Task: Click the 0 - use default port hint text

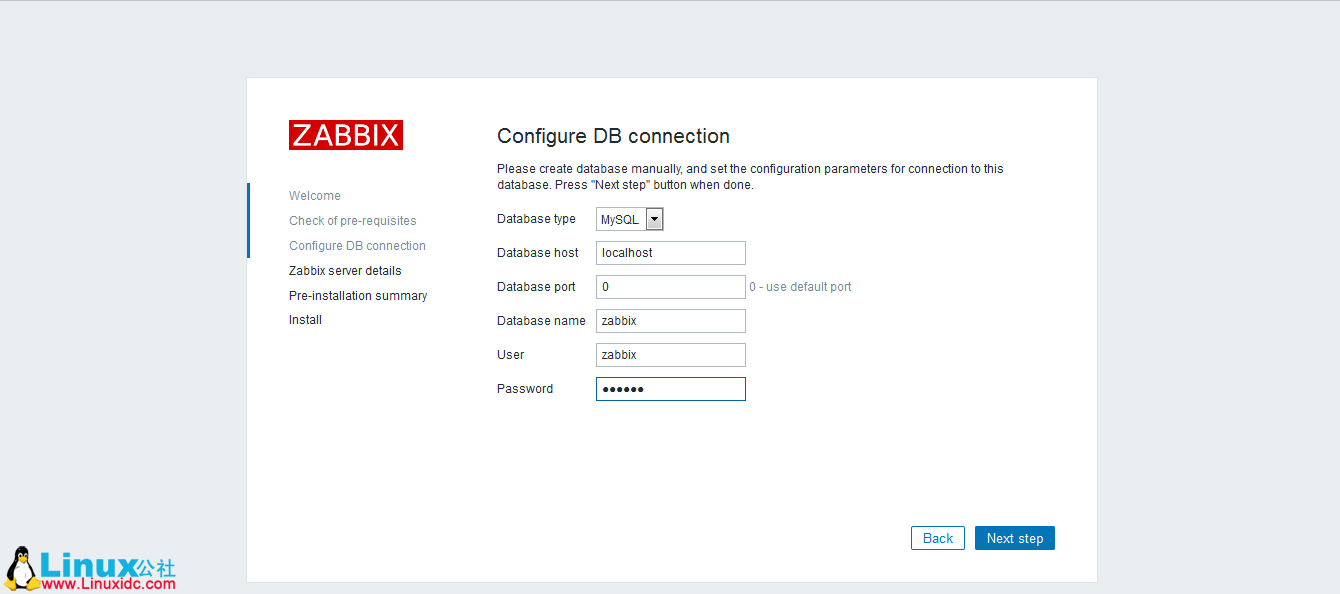Action: pyautogui.click(x=801, y=286)
